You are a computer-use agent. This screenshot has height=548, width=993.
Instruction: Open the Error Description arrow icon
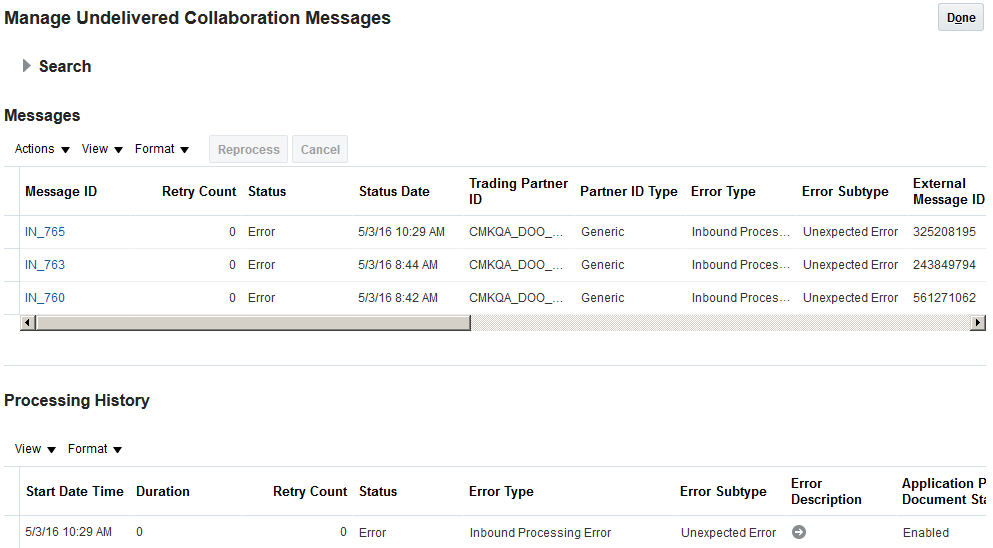click(798, 532)
